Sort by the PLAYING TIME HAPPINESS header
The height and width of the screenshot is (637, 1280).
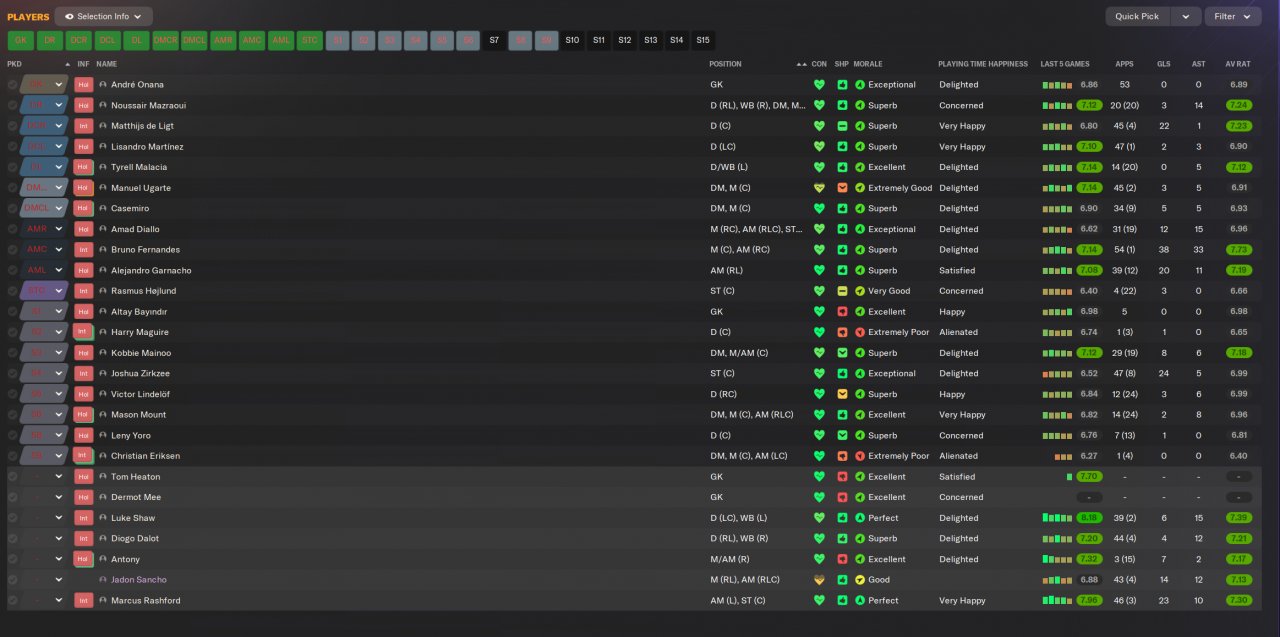[x=983, y=64]
